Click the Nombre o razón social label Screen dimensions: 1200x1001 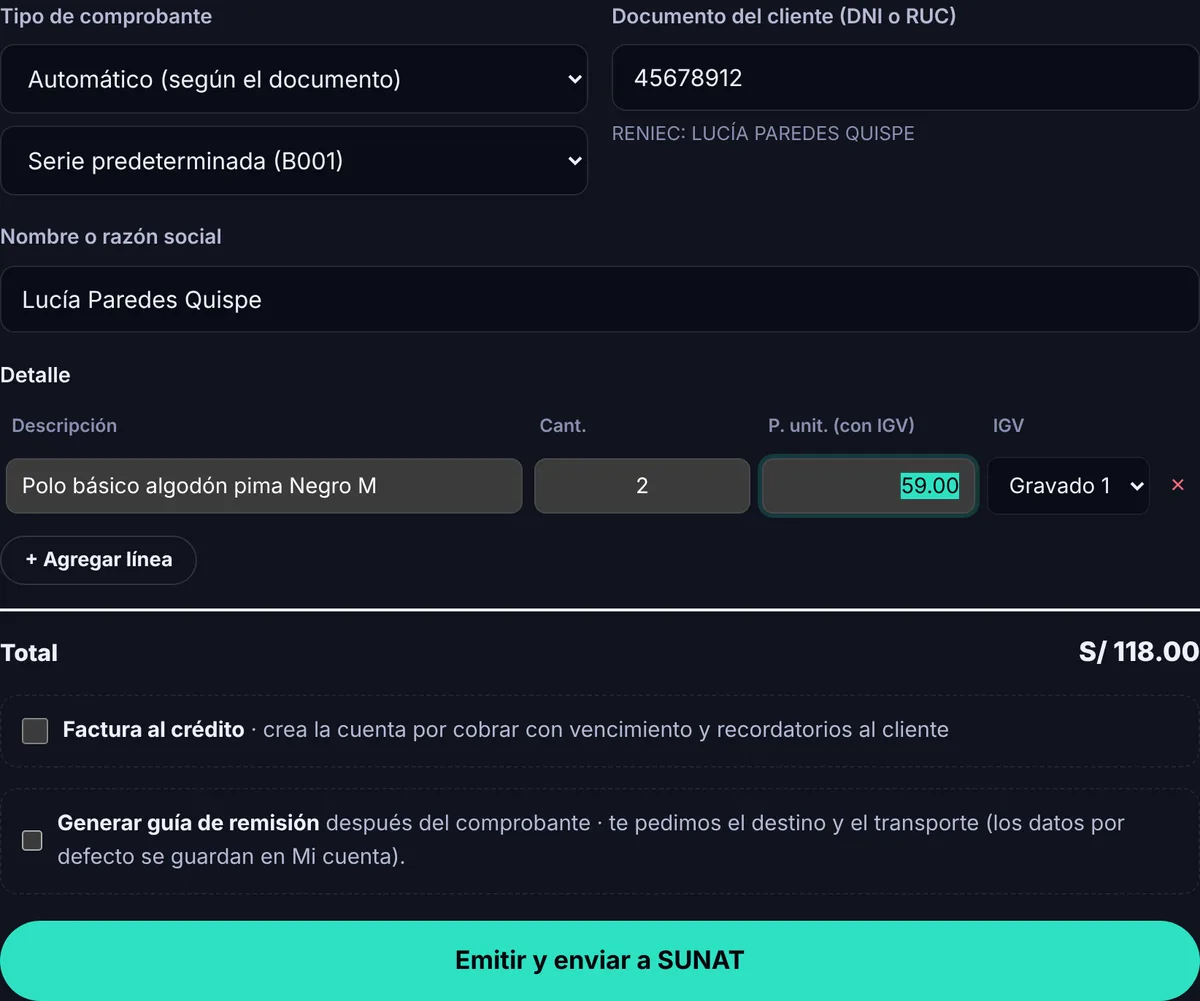pyautogui.click(x=111, y=237)
